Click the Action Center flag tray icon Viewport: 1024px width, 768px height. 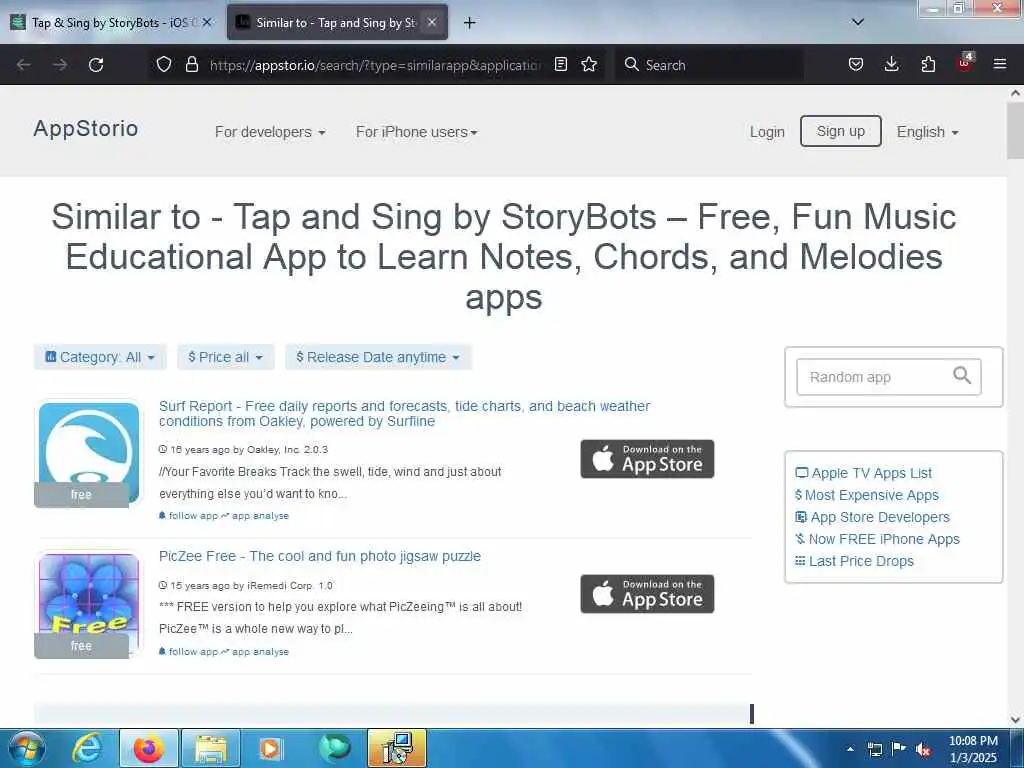tap(899, 749)
